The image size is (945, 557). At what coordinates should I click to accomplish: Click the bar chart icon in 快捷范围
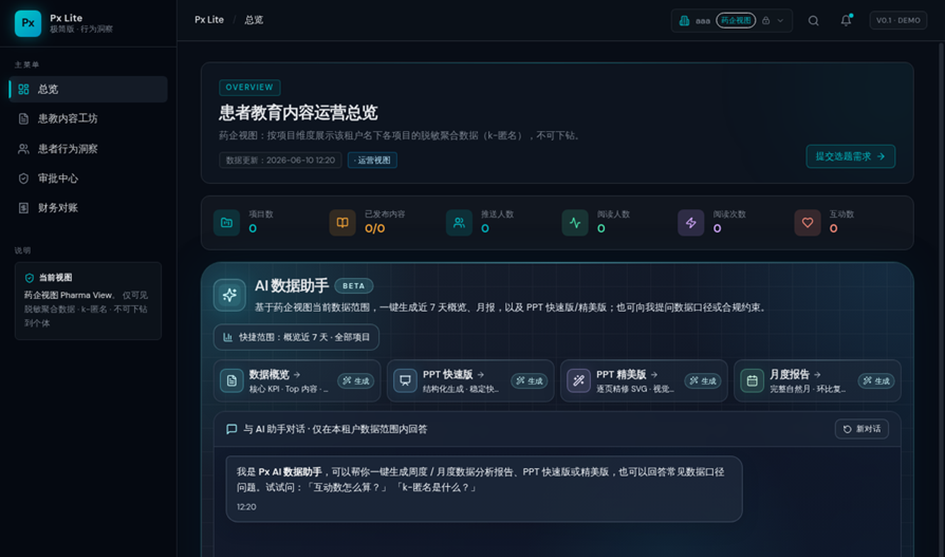coord(228,337)
